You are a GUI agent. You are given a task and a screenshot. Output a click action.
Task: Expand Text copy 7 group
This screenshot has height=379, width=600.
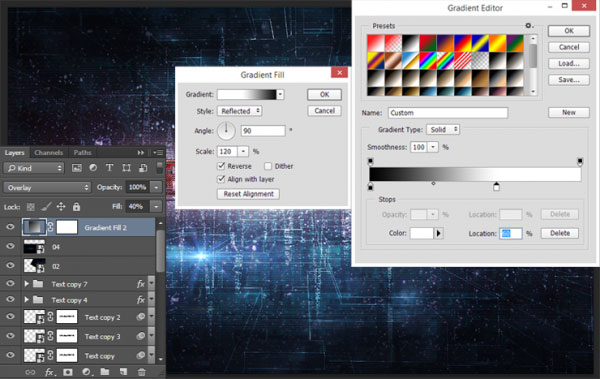point(26,284)
